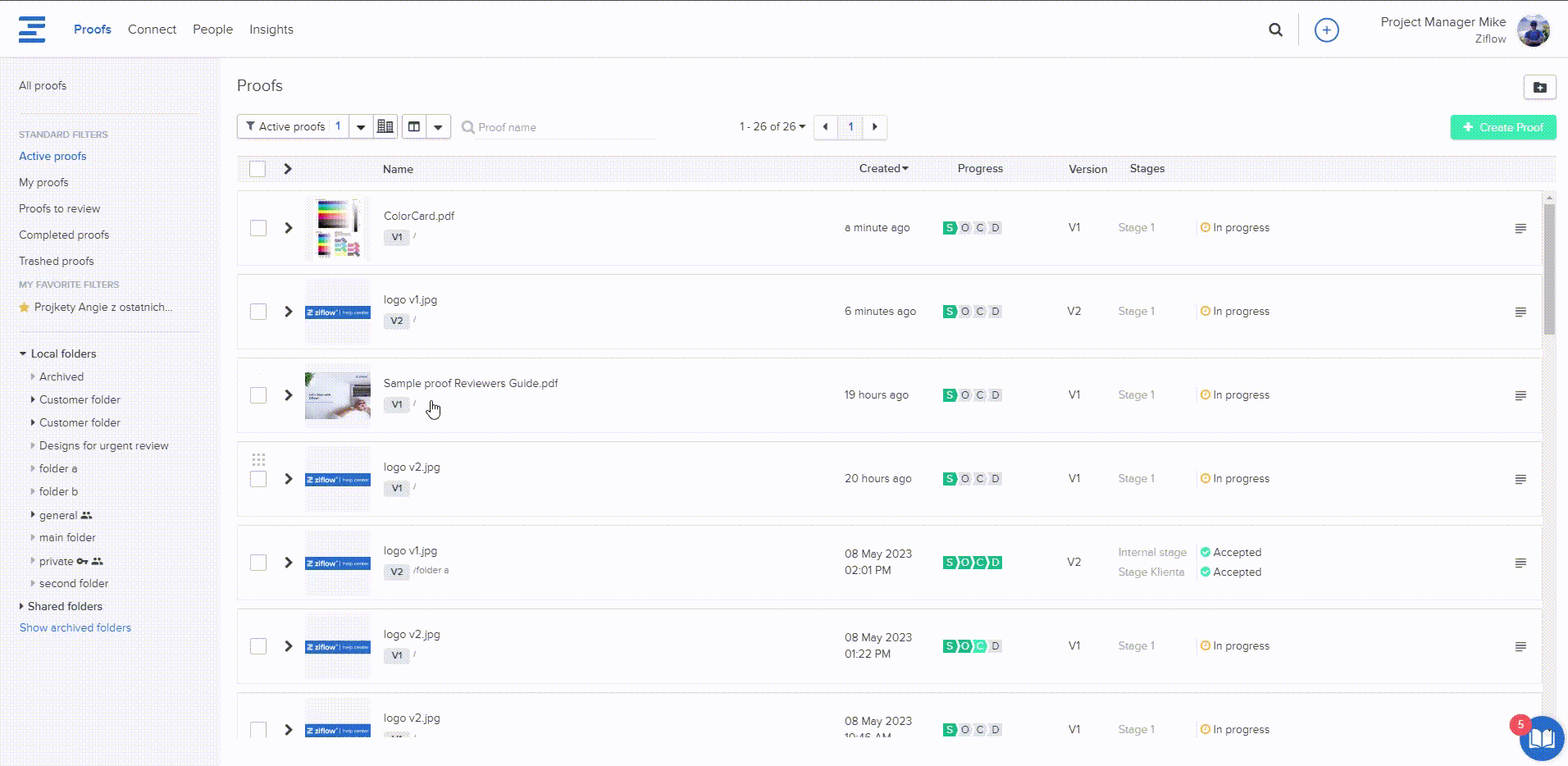
Task: Open the help book icon with badge
Action: 1540,738
